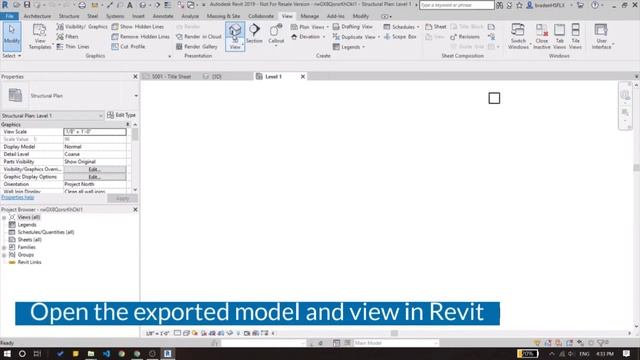Select the Cut Profile tool

[128, 47]
